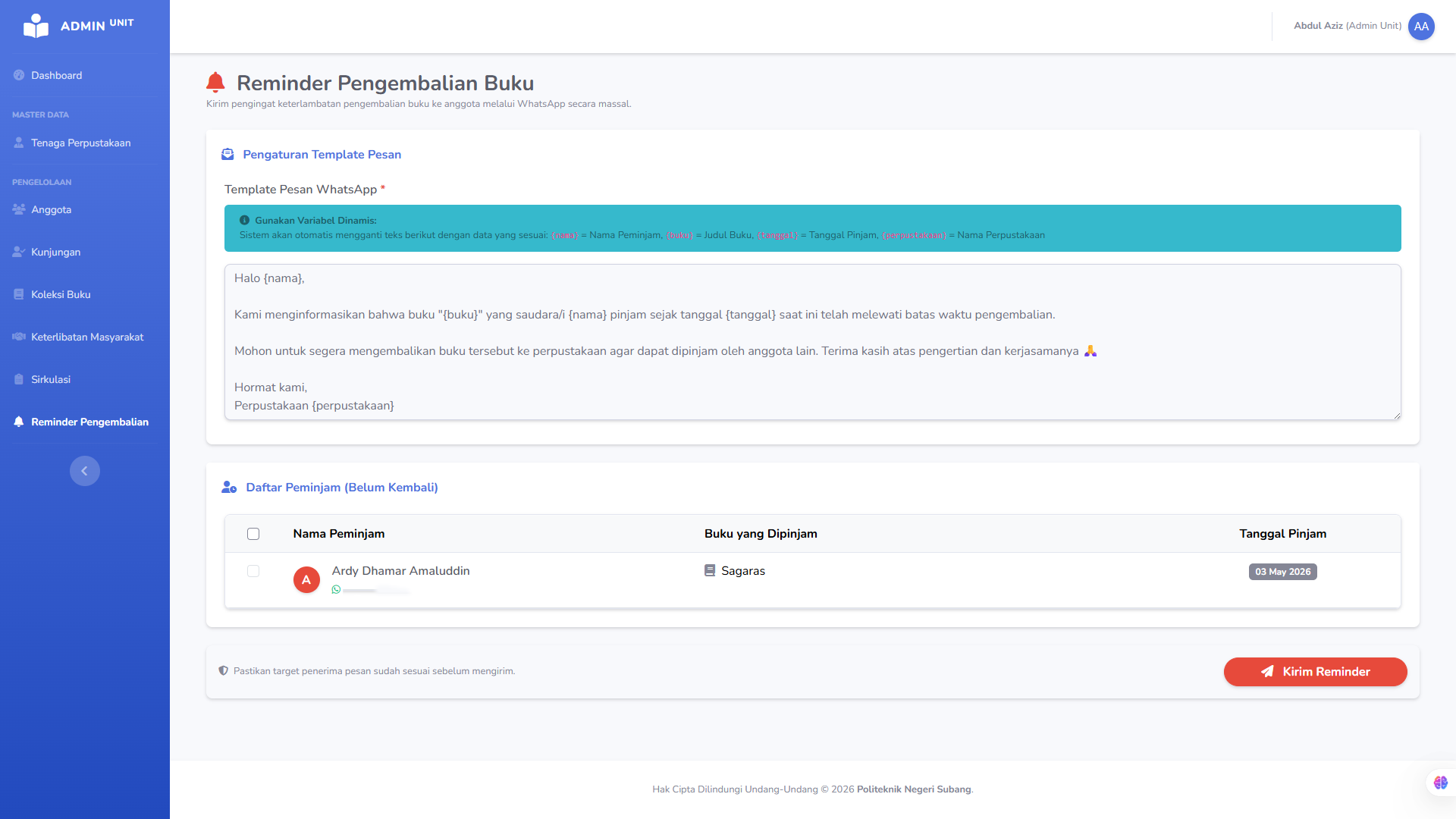1456x819 pixels.
Task: Click the AA user avatar icon
Action: [x=1421, y=27]
